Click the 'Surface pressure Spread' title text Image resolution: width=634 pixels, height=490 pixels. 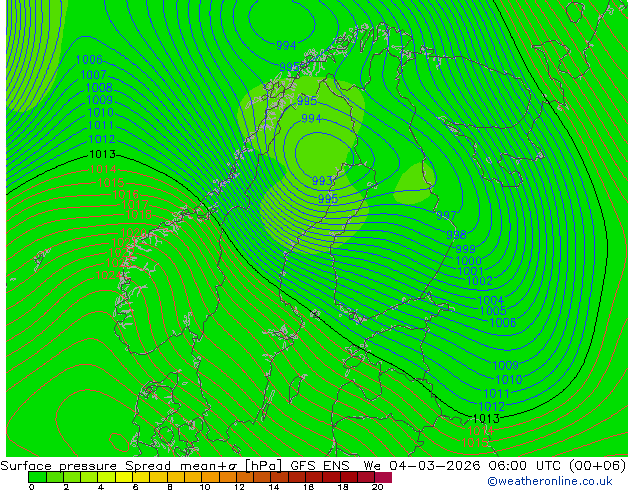[86, 466]
